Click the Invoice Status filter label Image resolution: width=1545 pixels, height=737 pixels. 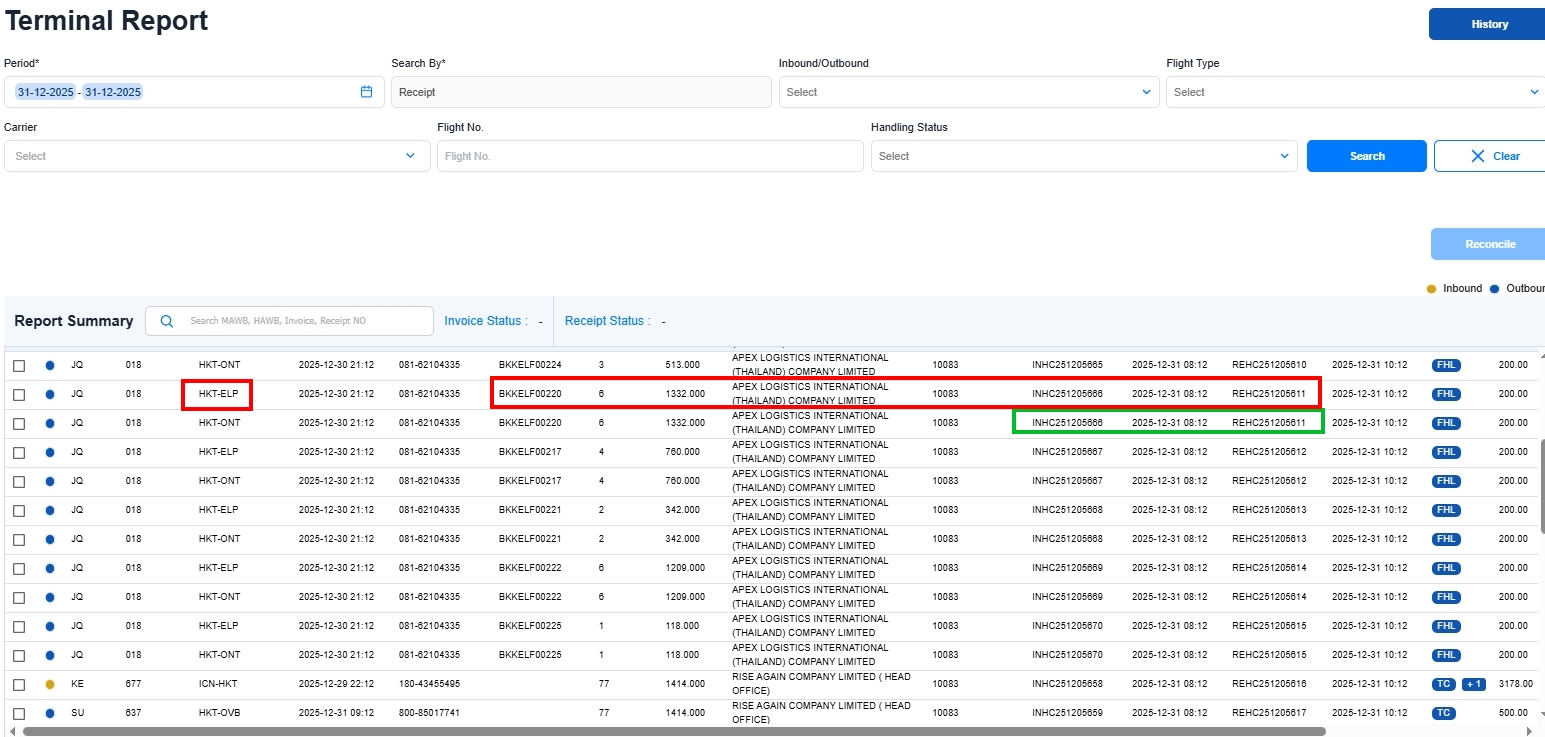point(485,321)
